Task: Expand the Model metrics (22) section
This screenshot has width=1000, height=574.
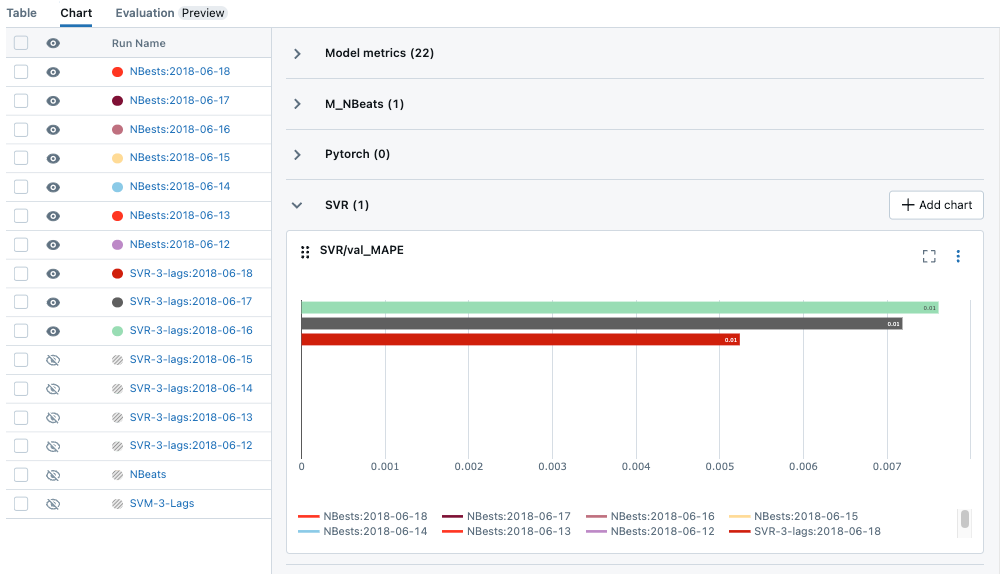Action: pos(297,53)
